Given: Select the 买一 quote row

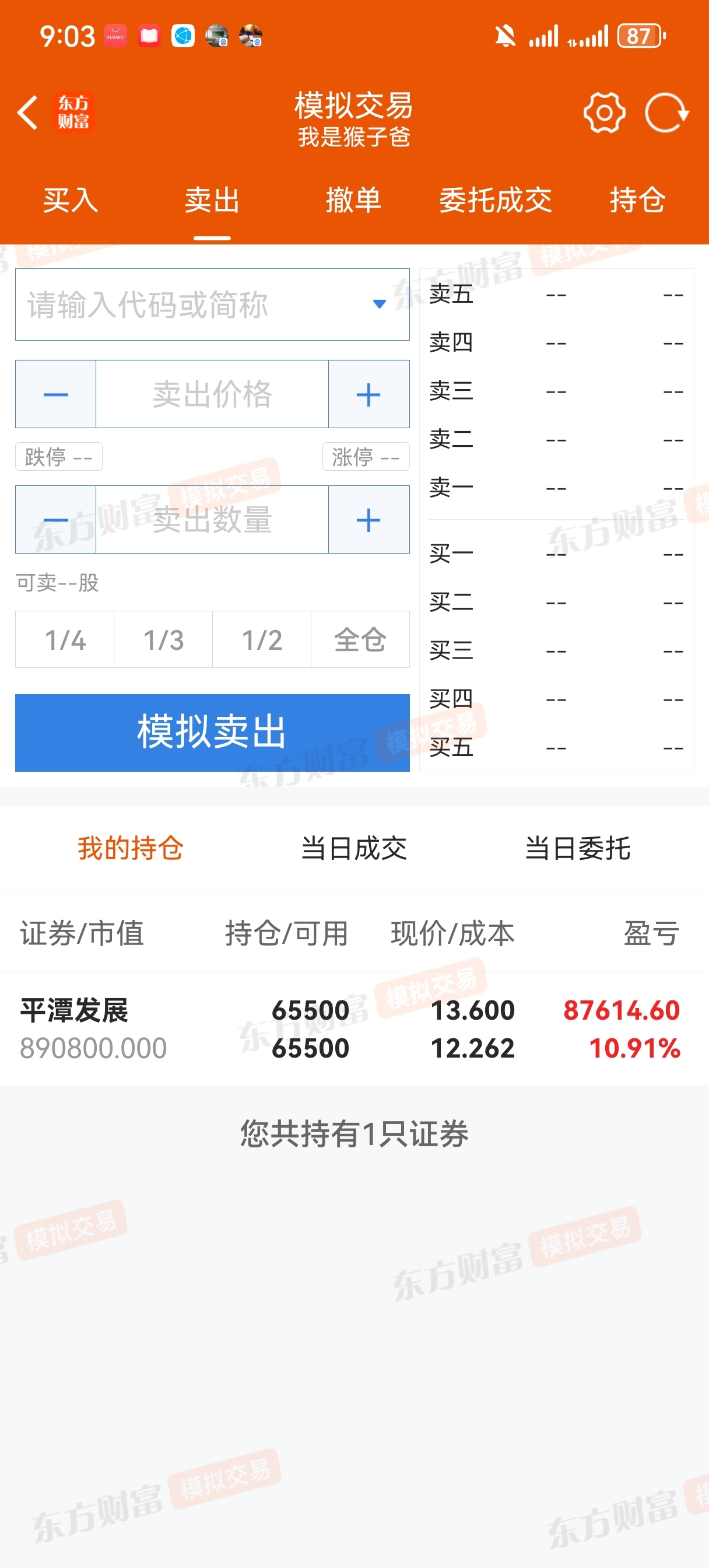Looking at the screenshot, I should (557, 554).
